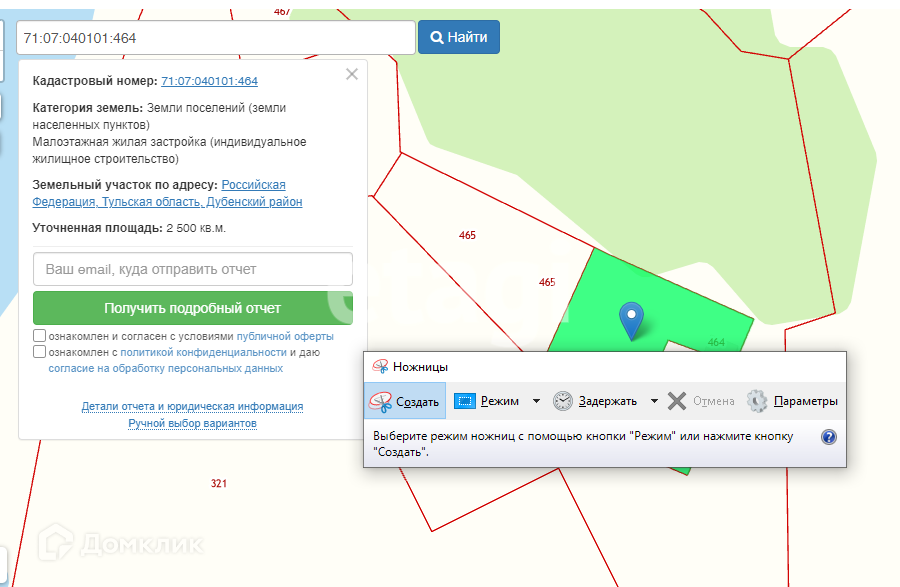
Task: Expand the Задержать dropdown arrow
Action: point(654,401)
